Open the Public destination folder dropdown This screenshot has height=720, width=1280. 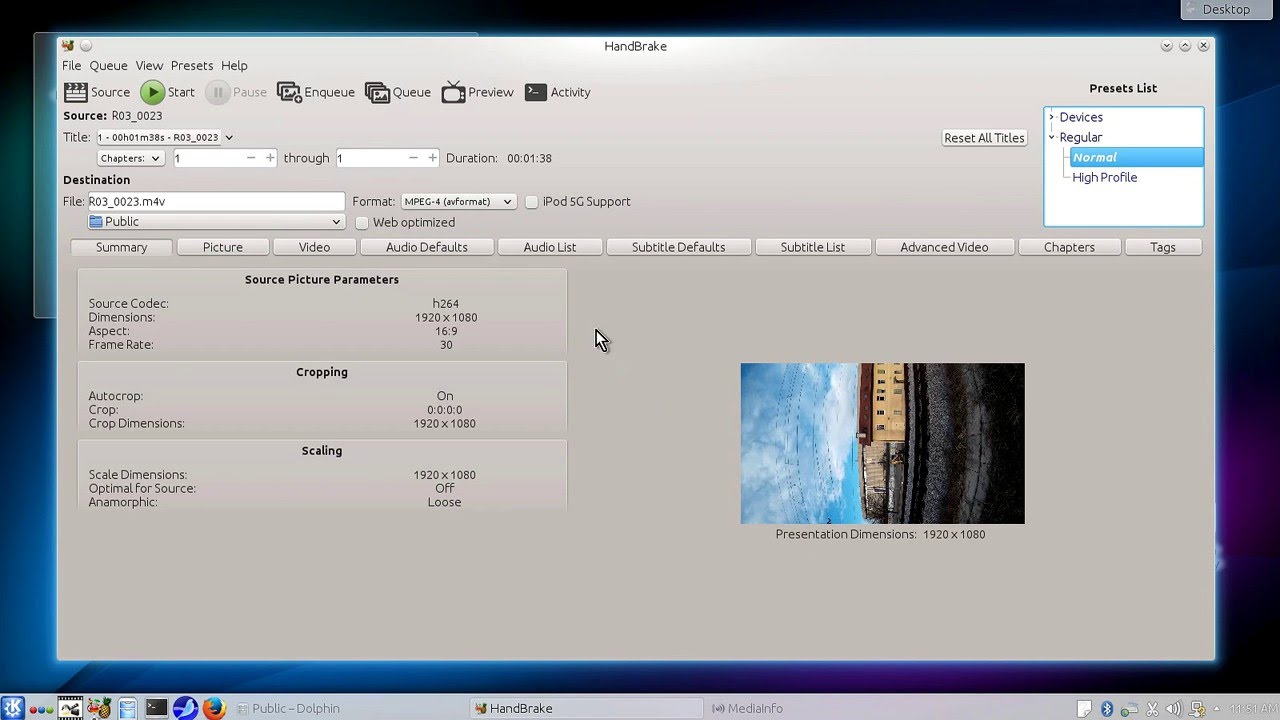coord(216,222)
